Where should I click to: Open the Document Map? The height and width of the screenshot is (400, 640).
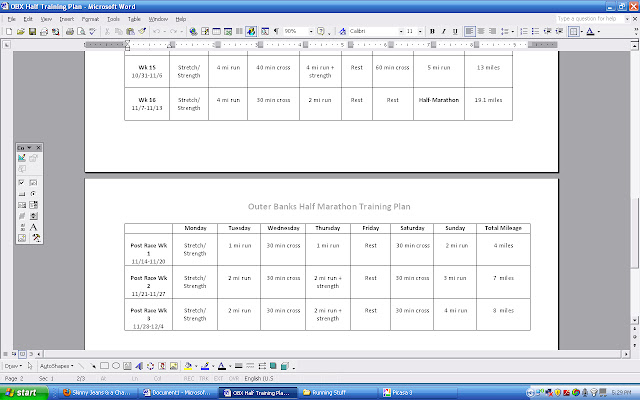[x=265, y=31]
